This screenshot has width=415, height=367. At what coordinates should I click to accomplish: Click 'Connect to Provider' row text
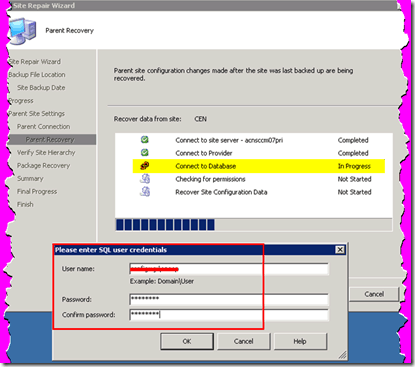(x=204, y=153)
